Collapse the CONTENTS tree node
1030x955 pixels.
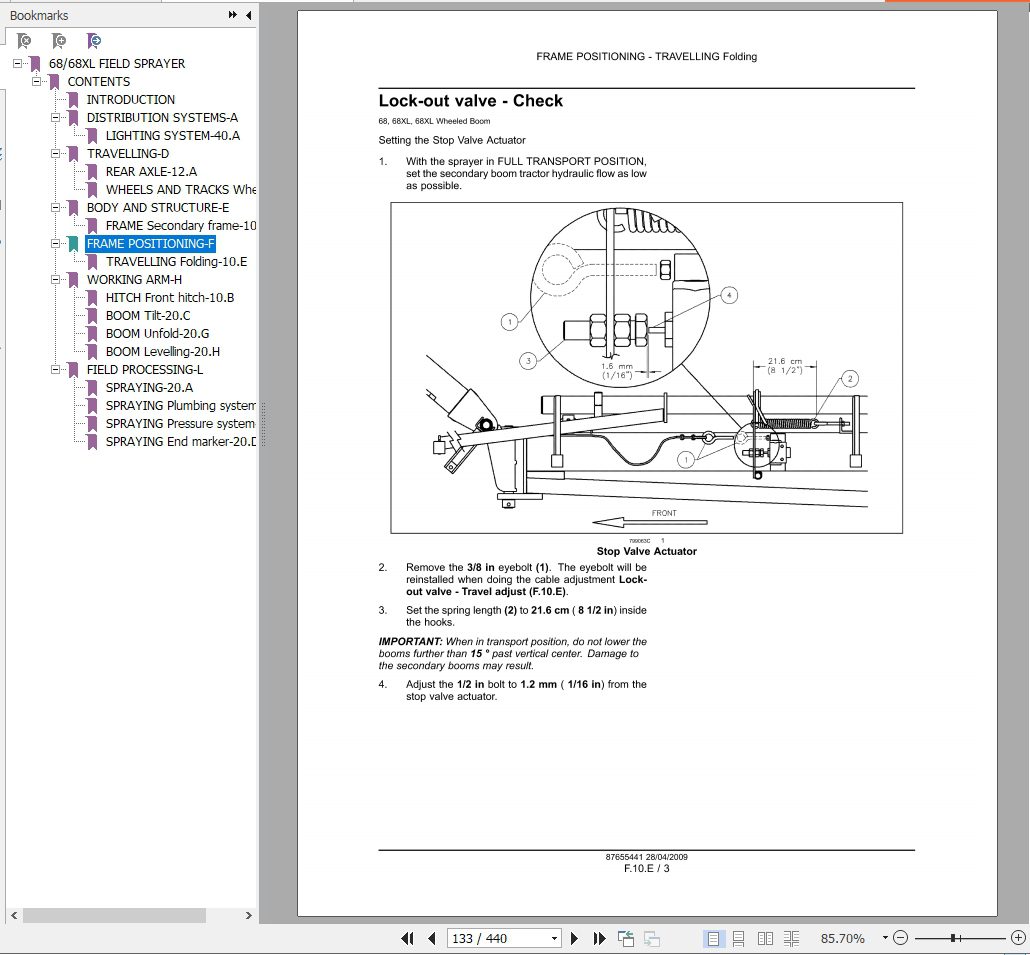pos(37,81)
